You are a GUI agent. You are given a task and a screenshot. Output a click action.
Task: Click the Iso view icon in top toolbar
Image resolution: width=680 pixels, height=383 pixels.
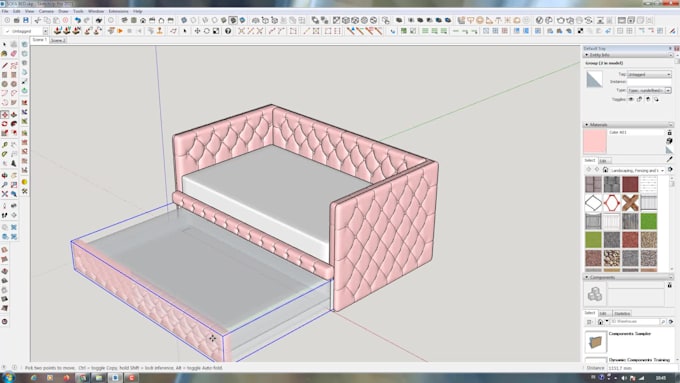[x=124, y=20]
